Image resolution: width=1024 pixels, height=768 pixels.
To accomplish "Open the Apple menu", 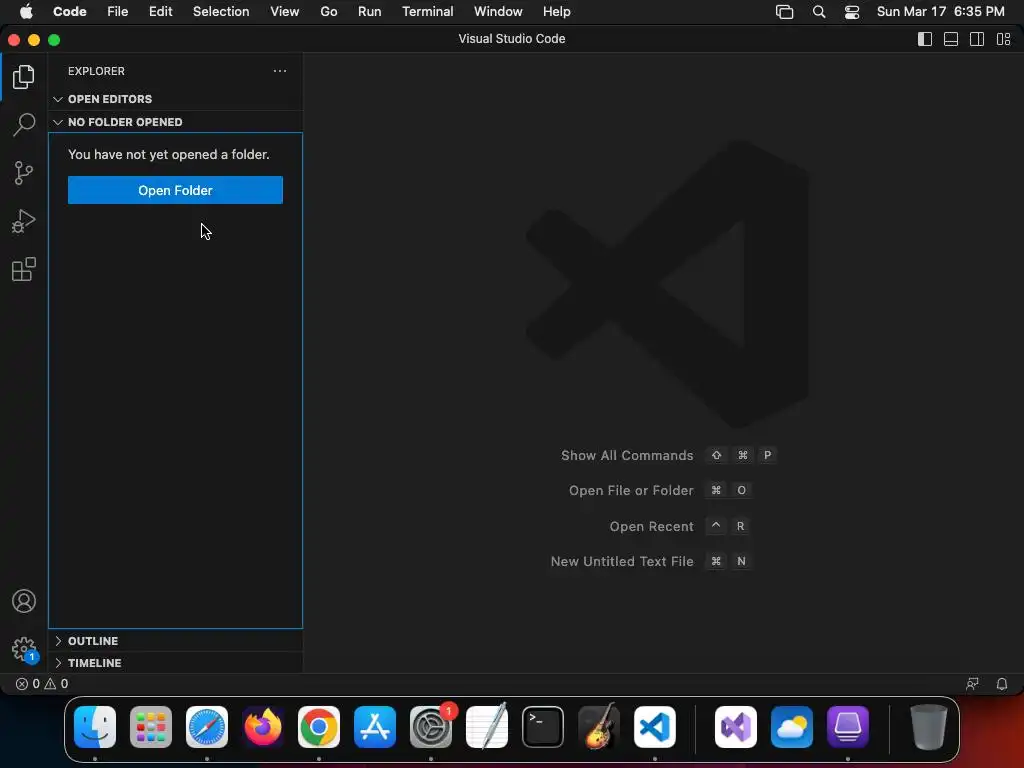I will tap(26, 12).
